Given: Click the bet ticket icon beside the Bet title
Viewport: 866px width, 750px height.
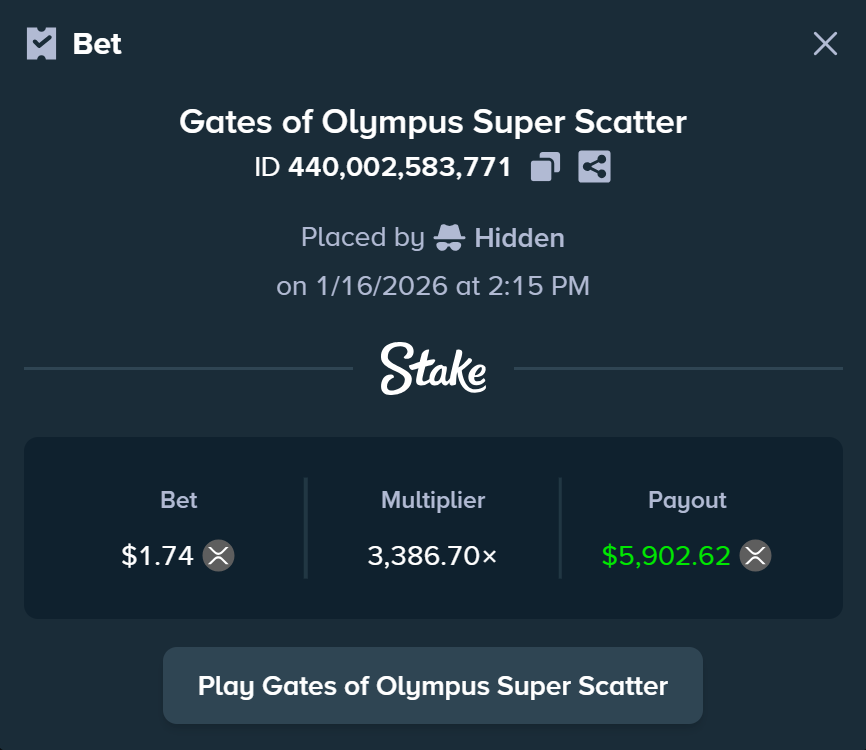Looking at the screenshot, I should 42,44.
